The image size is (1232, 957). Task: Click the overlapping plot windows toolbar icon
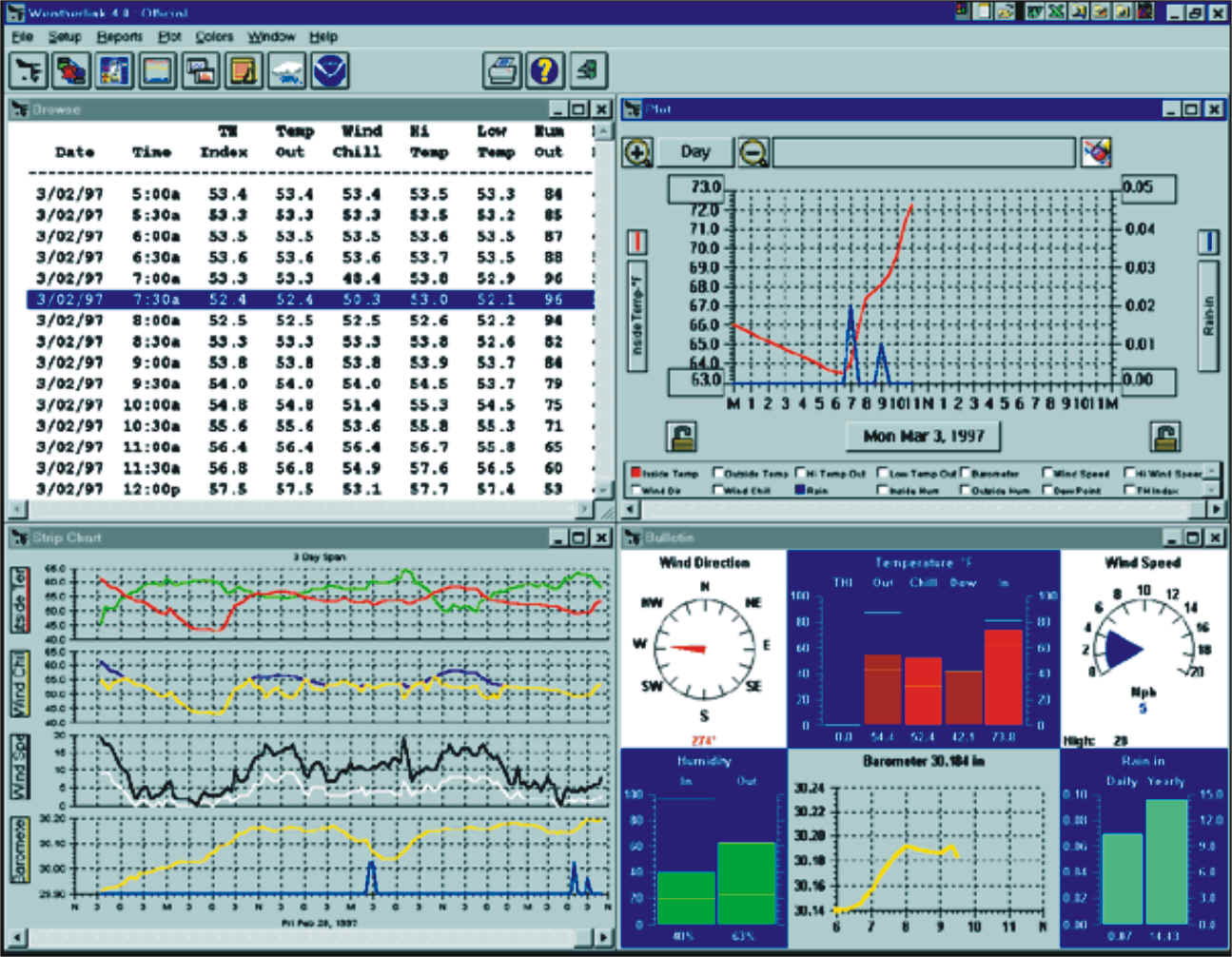point(201,70)
